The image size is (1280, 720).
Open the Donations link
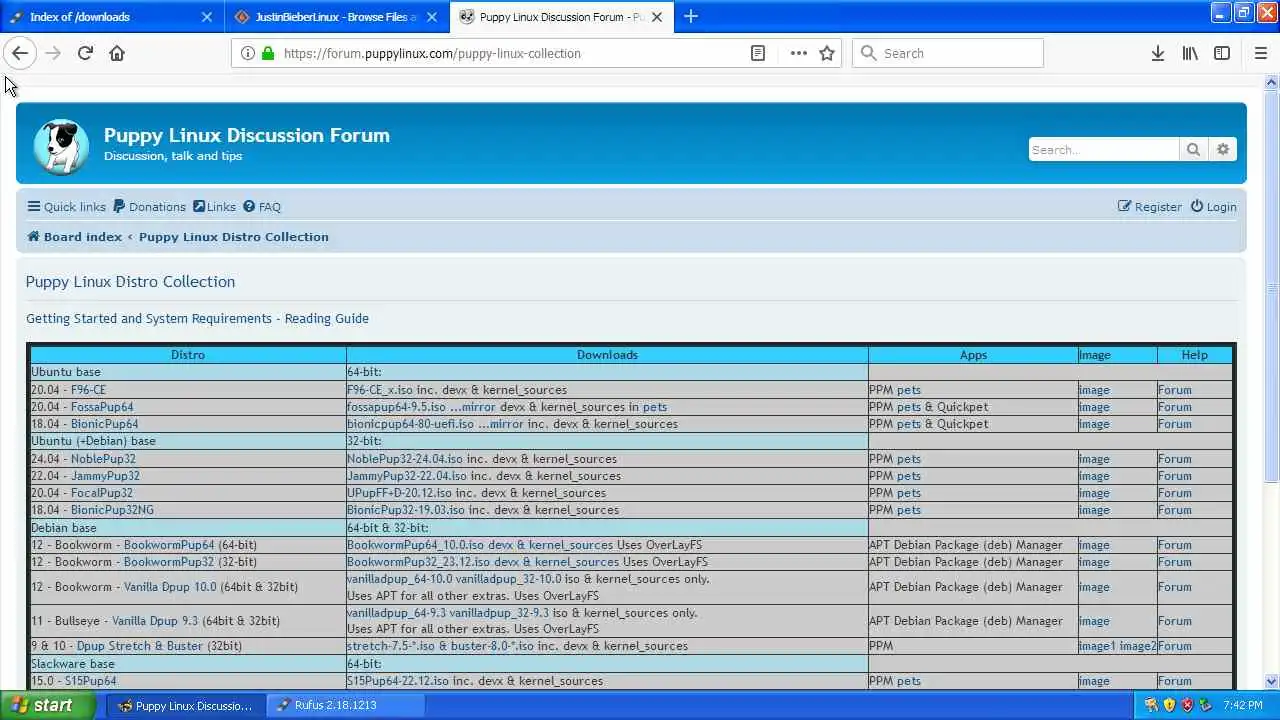click(149, 207)
